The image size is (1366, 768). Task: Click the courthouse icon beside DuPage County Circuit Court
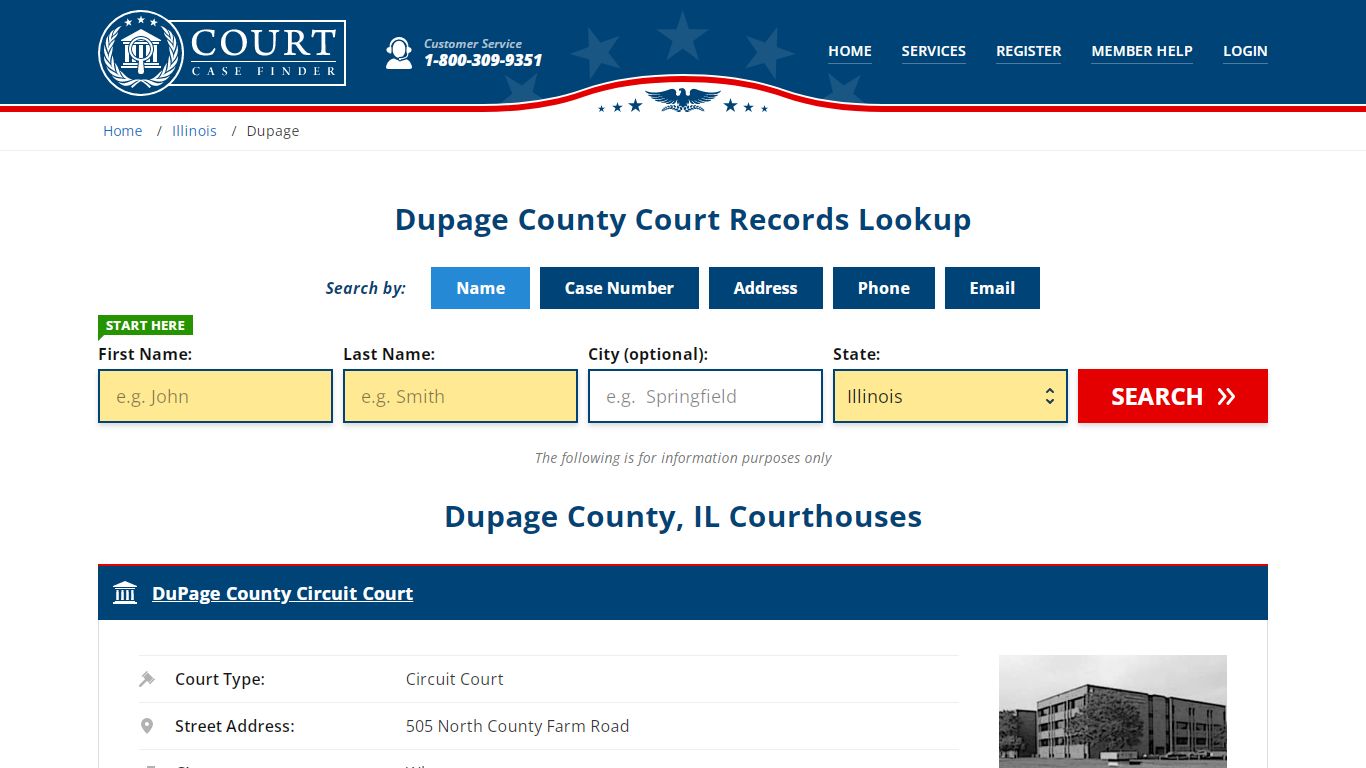click(x=125, y=593)
